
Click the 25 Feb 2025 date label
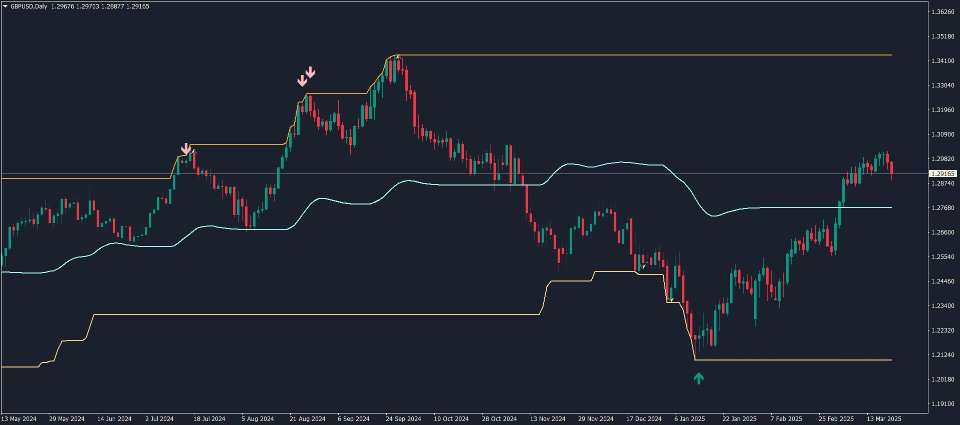point(837,419)
